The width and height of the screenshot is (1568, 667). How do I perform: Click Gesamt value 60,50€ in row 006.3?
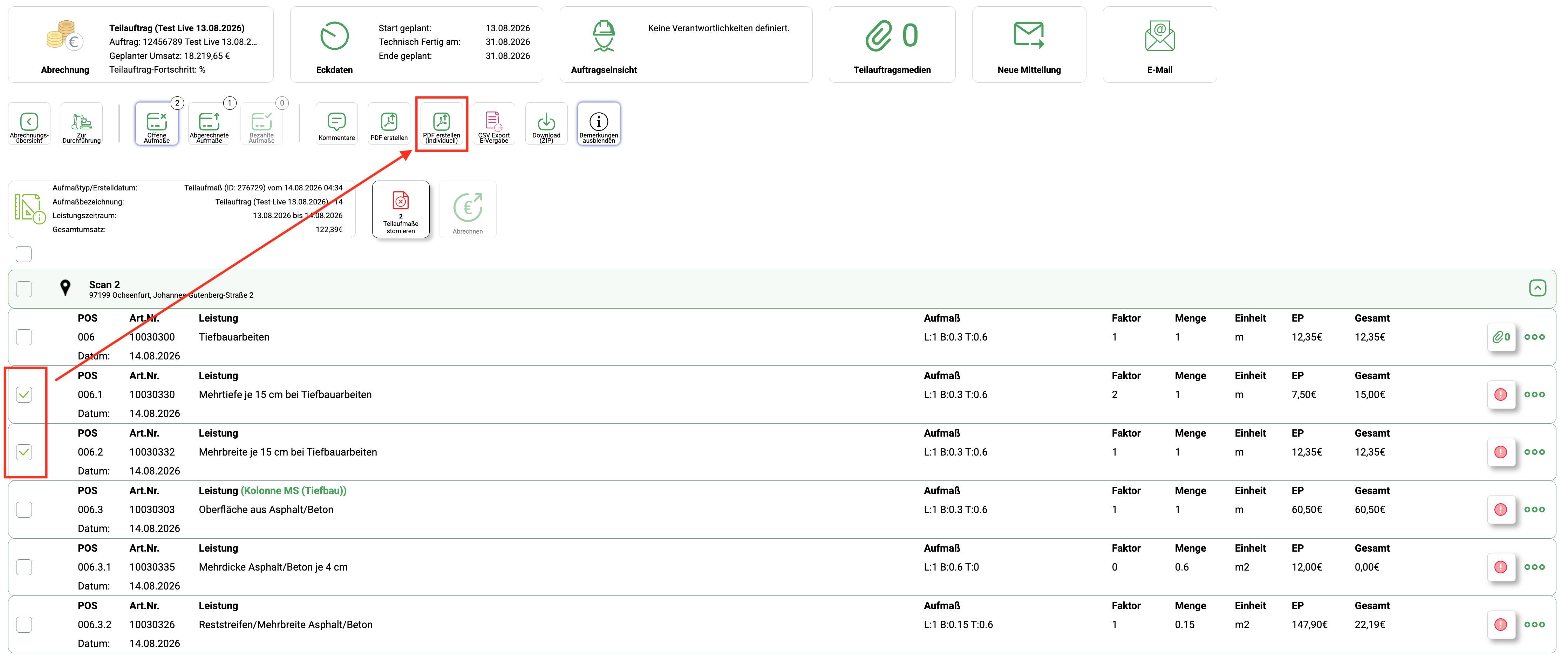coord(1370,510)
